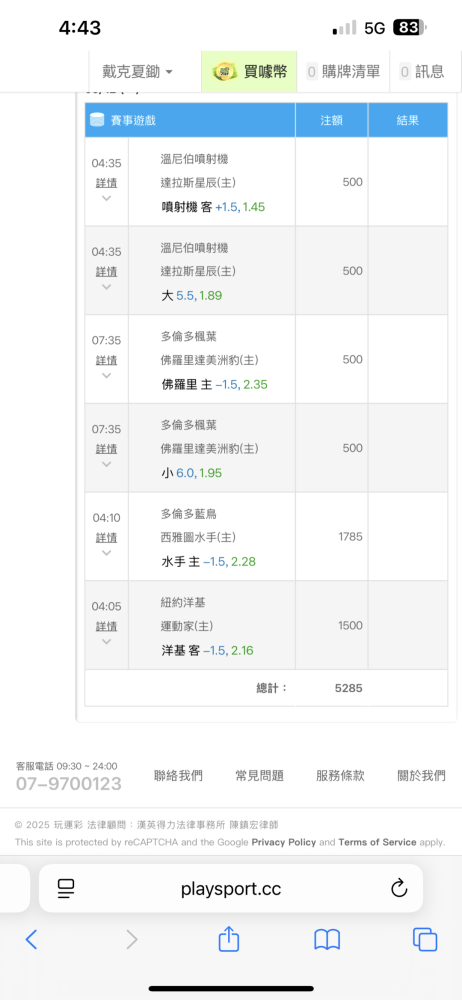The width and height of the screenshot is (462, 1000).
Task: Tap the playsport.cc address field
Action: click(231, 888)
